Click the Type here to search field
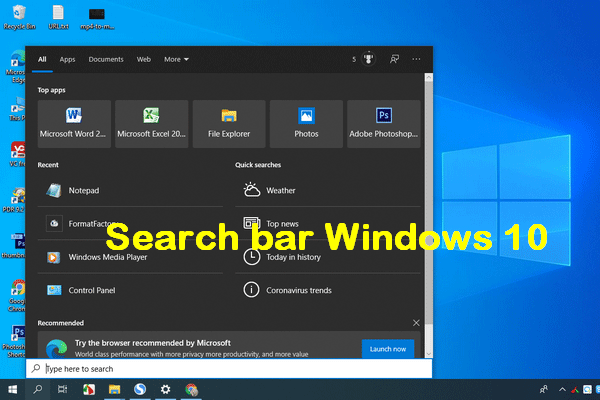600x400 pixels. point(229,369)
